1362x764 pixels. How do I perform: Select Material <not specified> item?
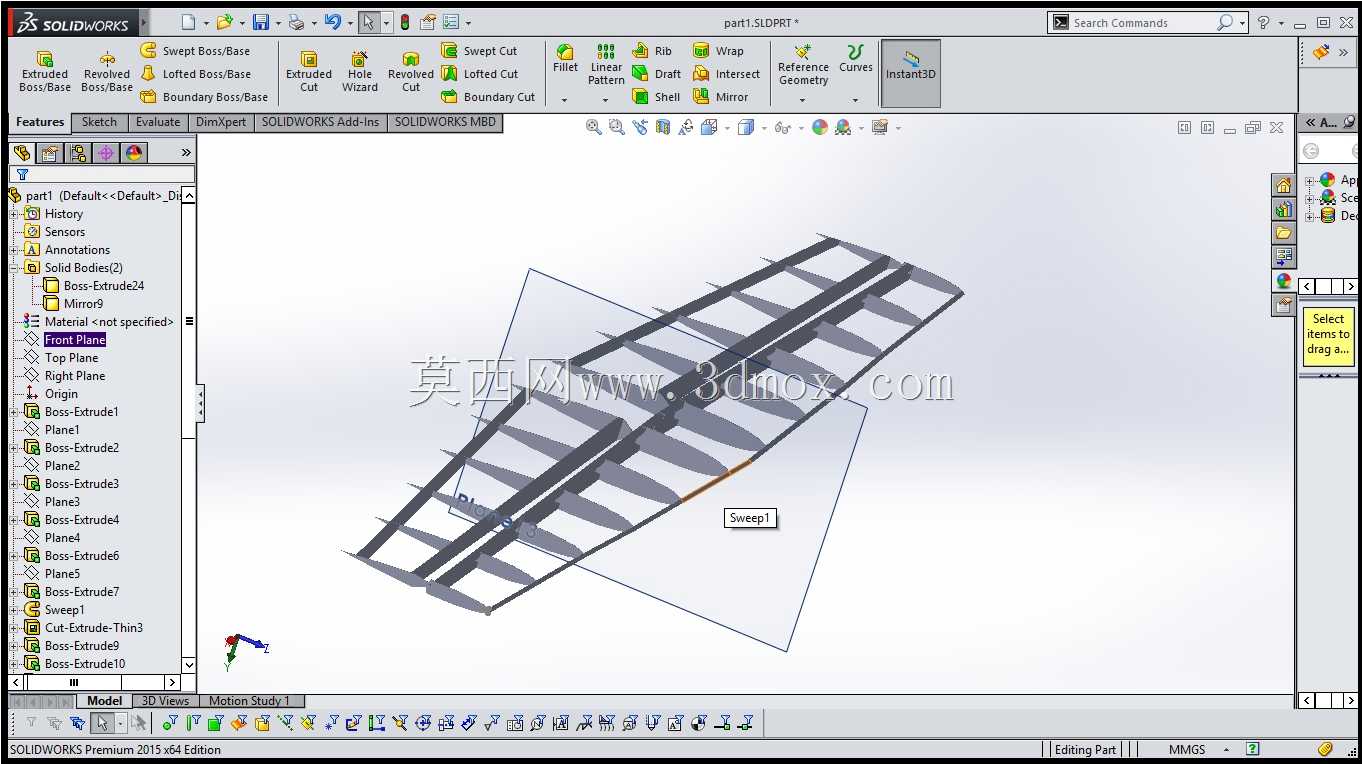[x=109, y=322]
